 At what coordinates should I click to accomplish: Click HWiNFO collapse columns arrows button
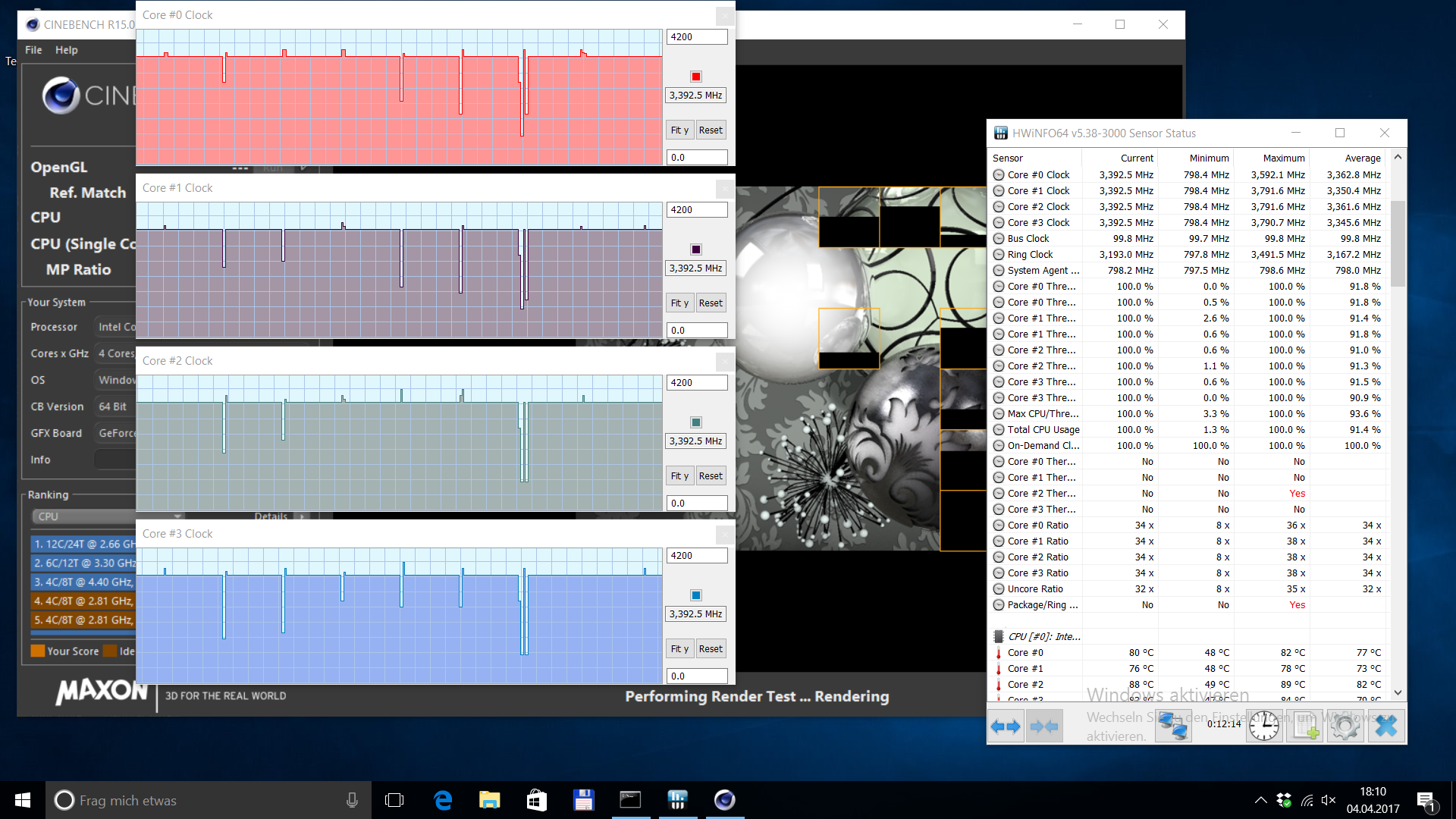tap(1044, 726)
